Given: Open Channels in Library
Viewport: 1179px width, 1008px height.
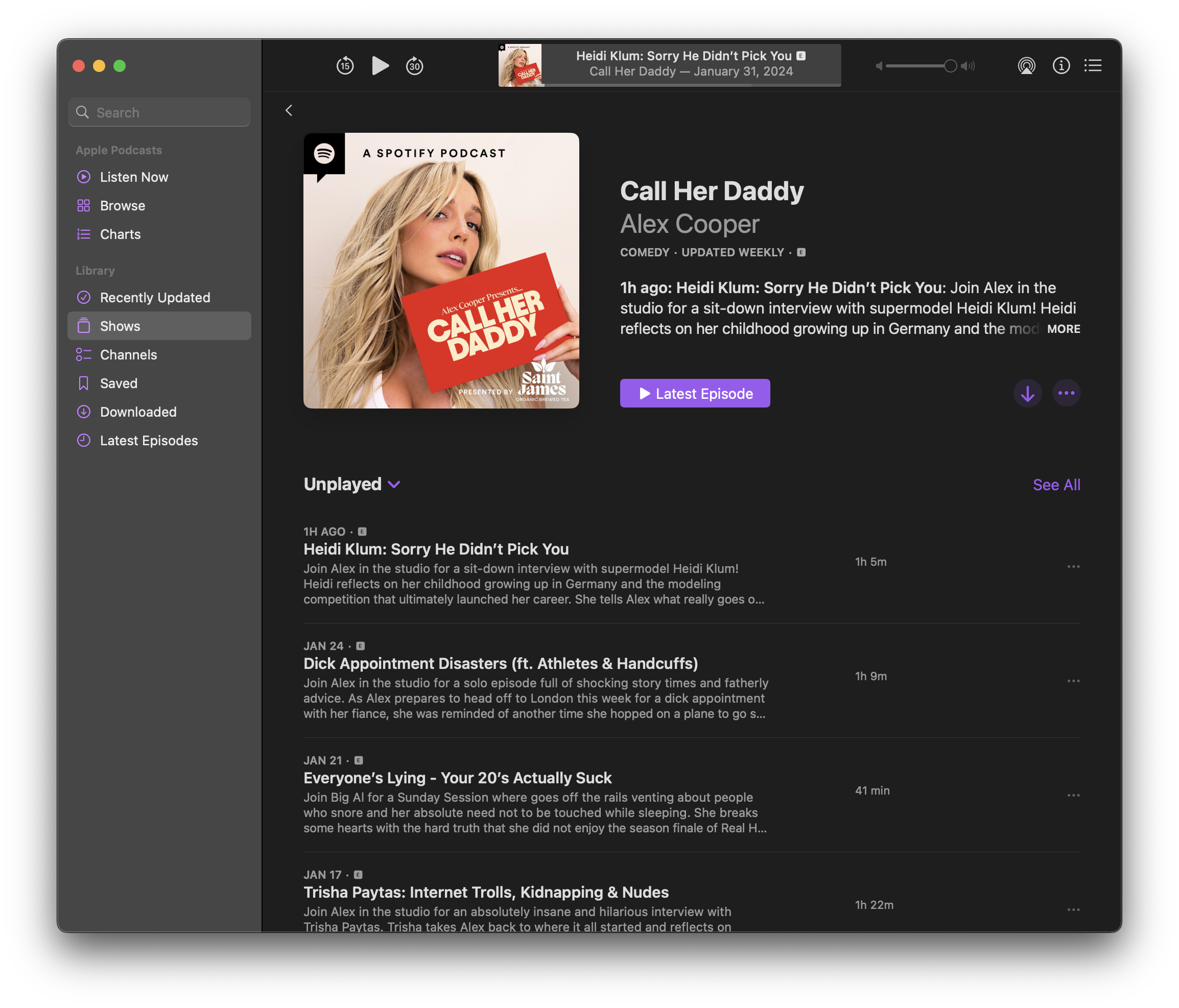Looking at the screenshot, I should (x=159, y=354).
